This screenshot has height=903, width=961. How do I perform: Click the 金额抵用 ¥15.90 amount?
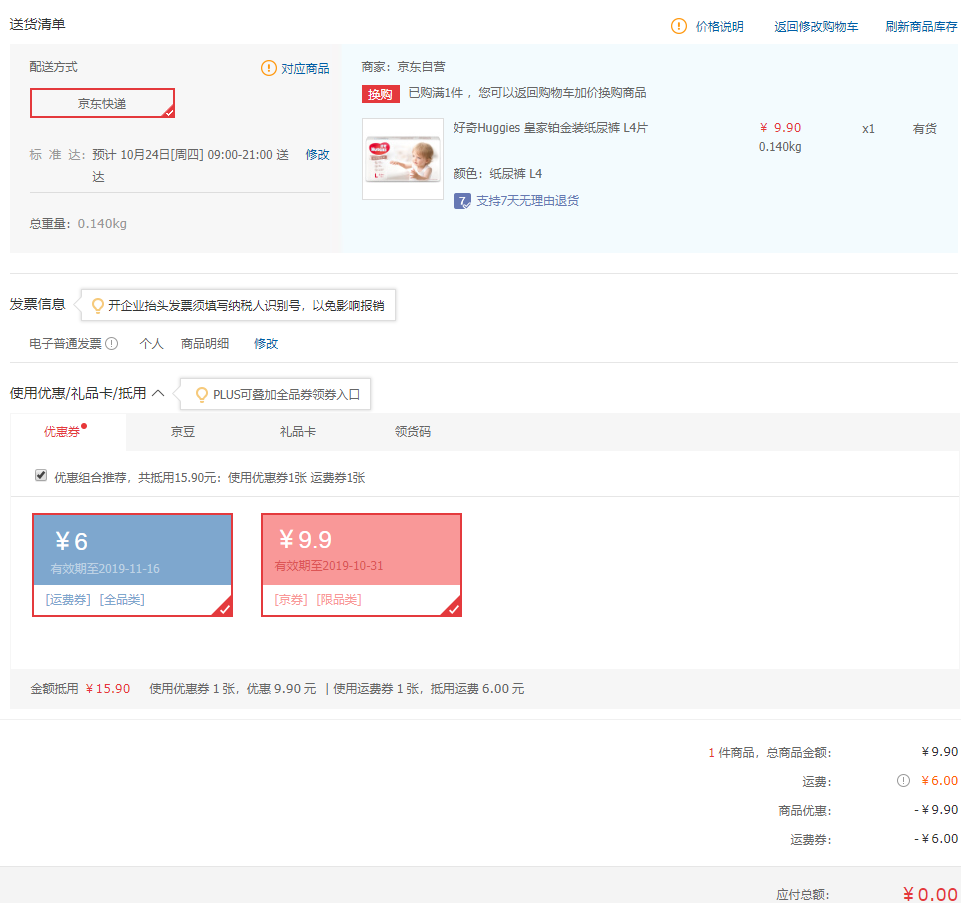point(108,688)
